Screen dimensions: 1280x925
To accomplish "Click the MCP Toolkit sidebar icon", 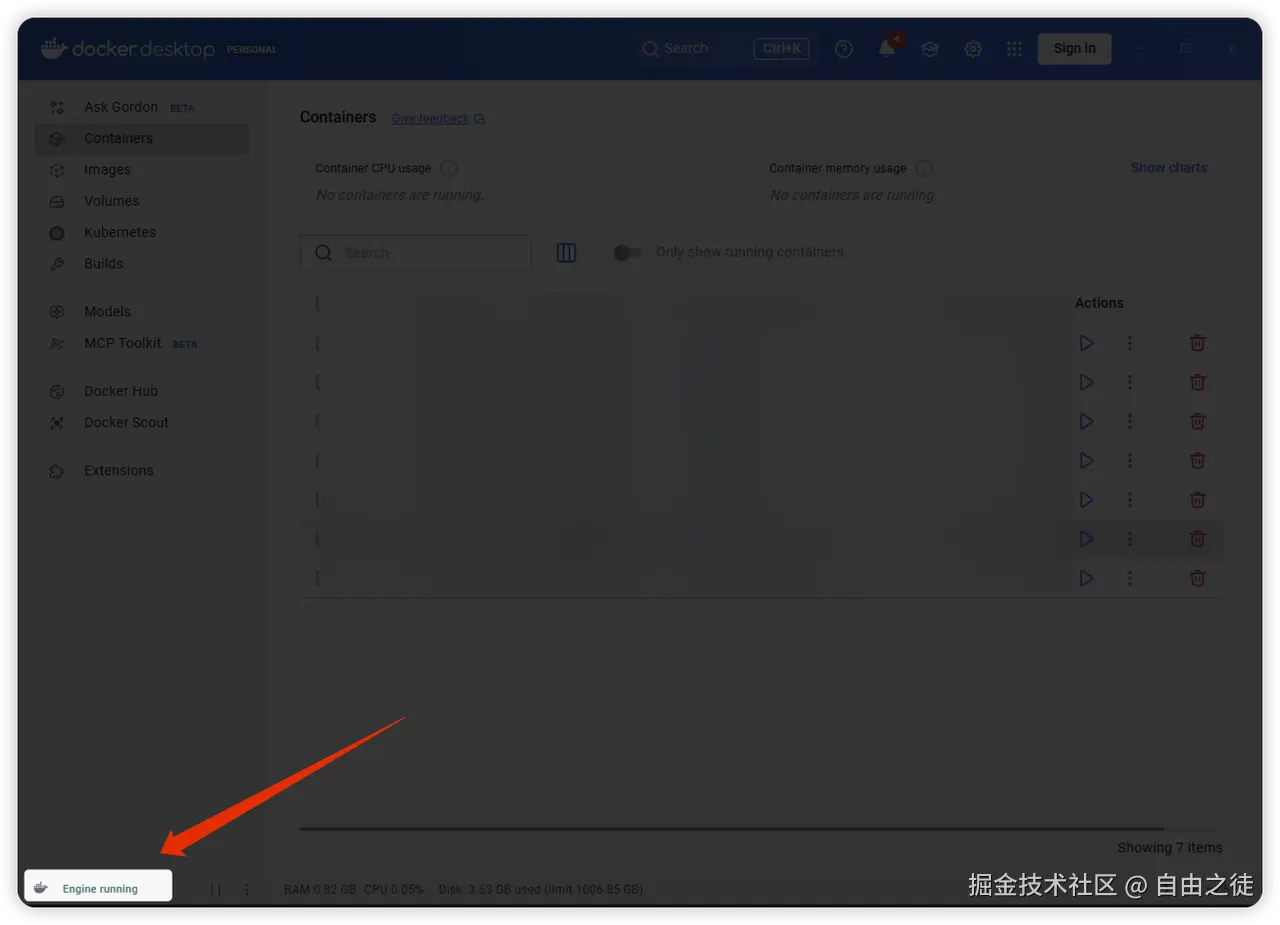I will pos(57,343).
